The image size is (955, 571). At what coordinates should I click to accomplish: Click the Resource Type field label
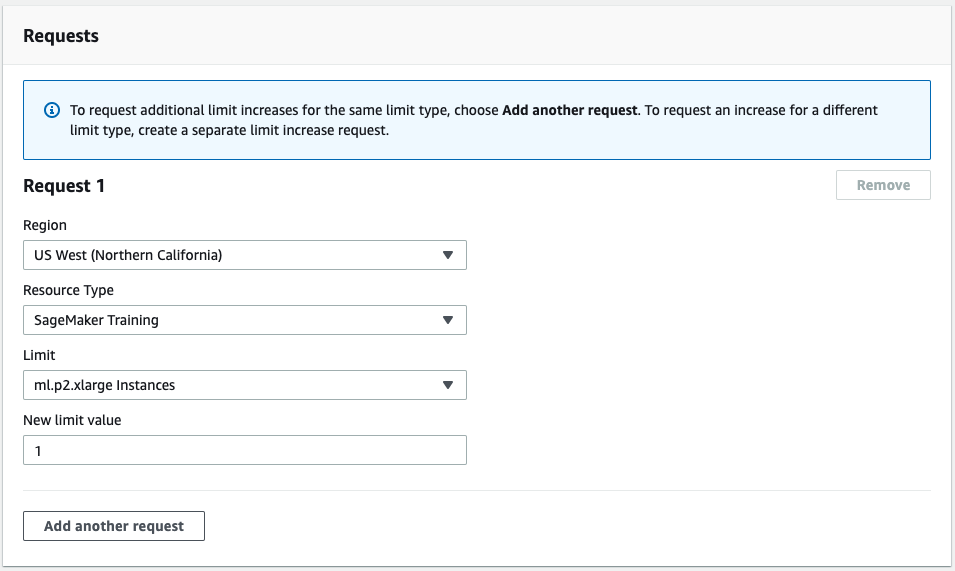68,290
